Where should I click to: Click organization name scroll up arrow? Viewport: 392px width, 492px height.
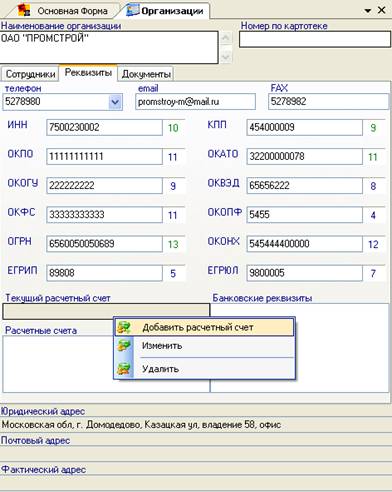point(226,38)
